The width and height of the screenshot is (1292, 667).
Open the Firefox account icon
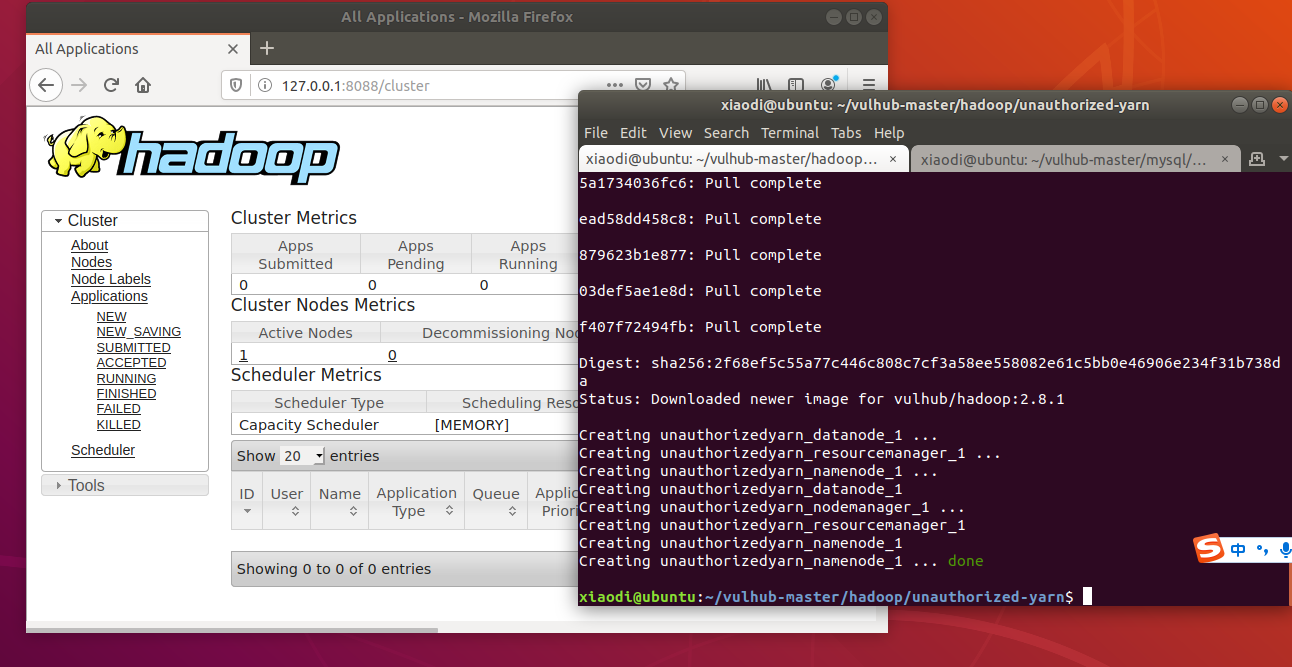(828, 85)
